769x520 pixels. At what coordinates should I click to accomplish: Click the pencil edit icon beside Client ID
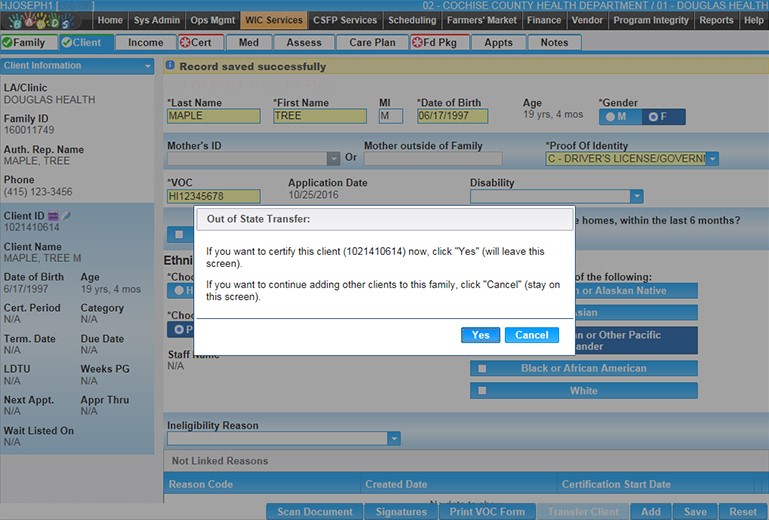[67, 216]
